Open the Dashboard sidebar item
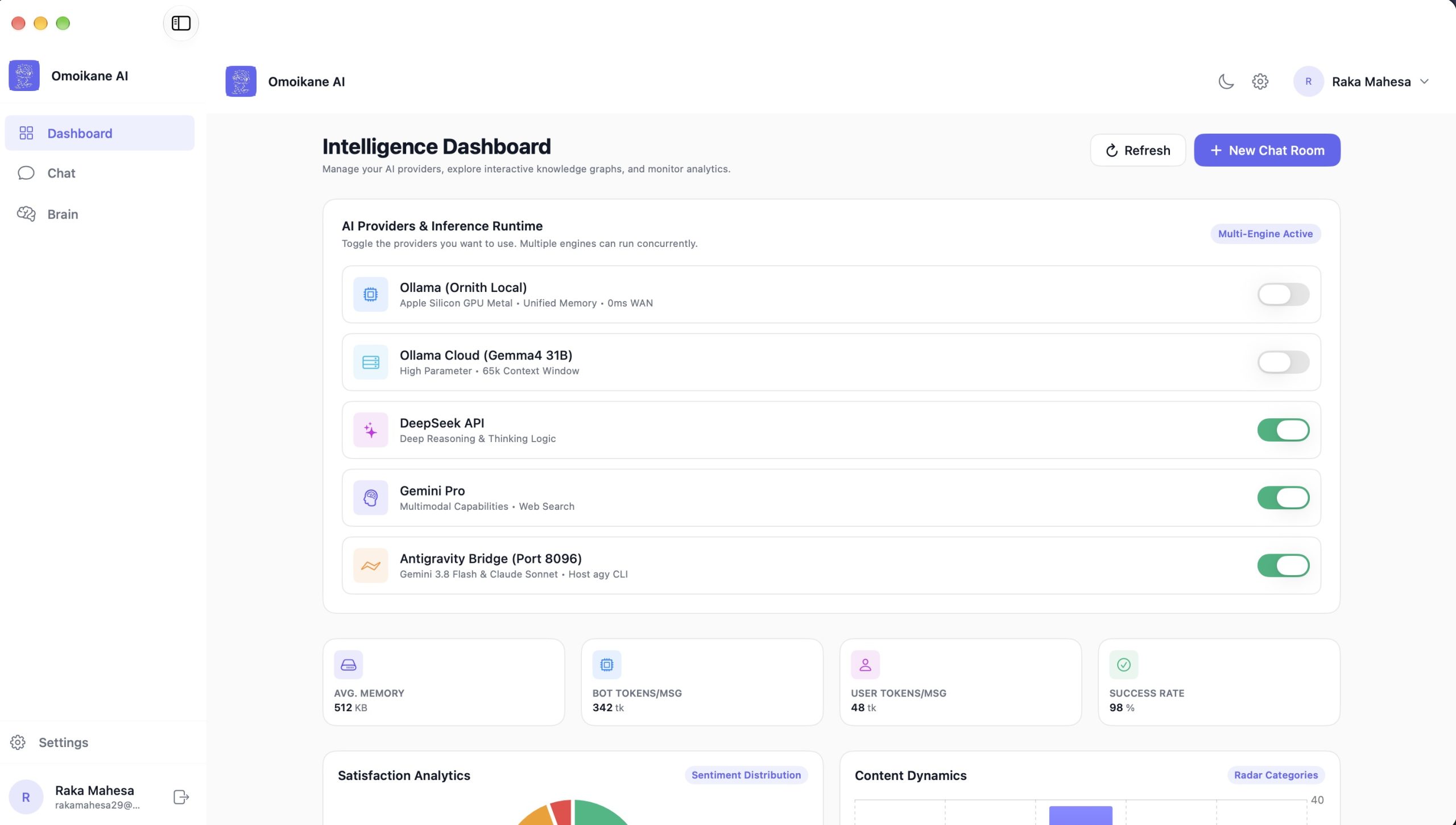 tap(100, 133)
